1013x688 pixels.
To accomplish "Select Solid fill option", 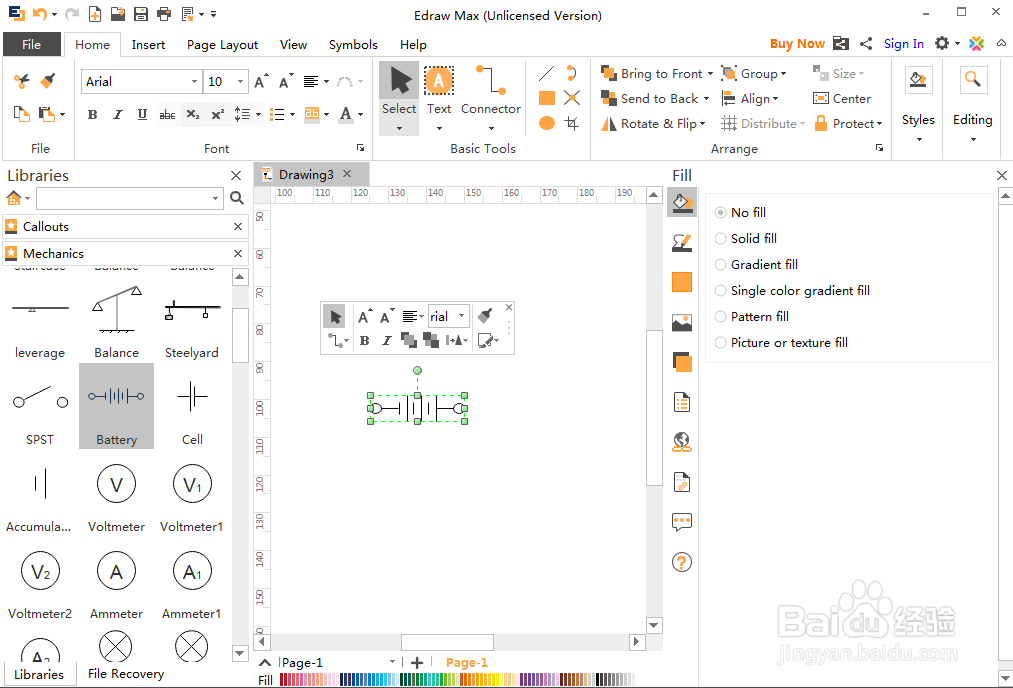I will (746, 238).
